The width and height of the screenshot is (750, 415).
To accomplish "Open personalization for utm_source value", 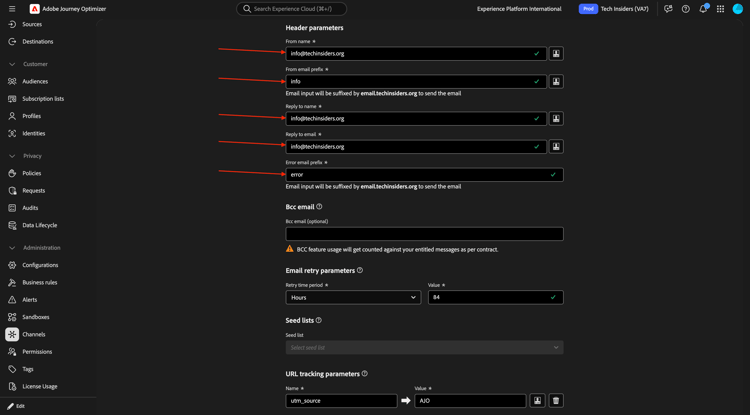I will (538, 401).
